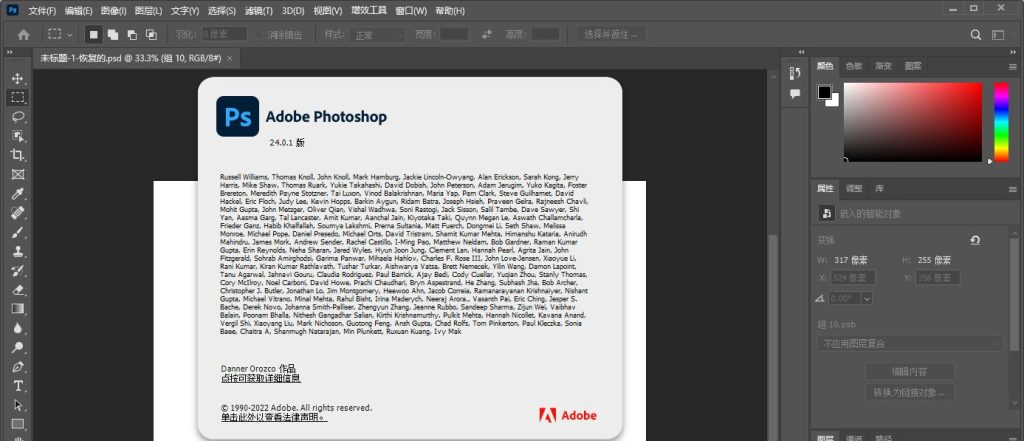Select the Eyedropper tool
This screenshot has height=441, width=1024.
tap(18, 193)
